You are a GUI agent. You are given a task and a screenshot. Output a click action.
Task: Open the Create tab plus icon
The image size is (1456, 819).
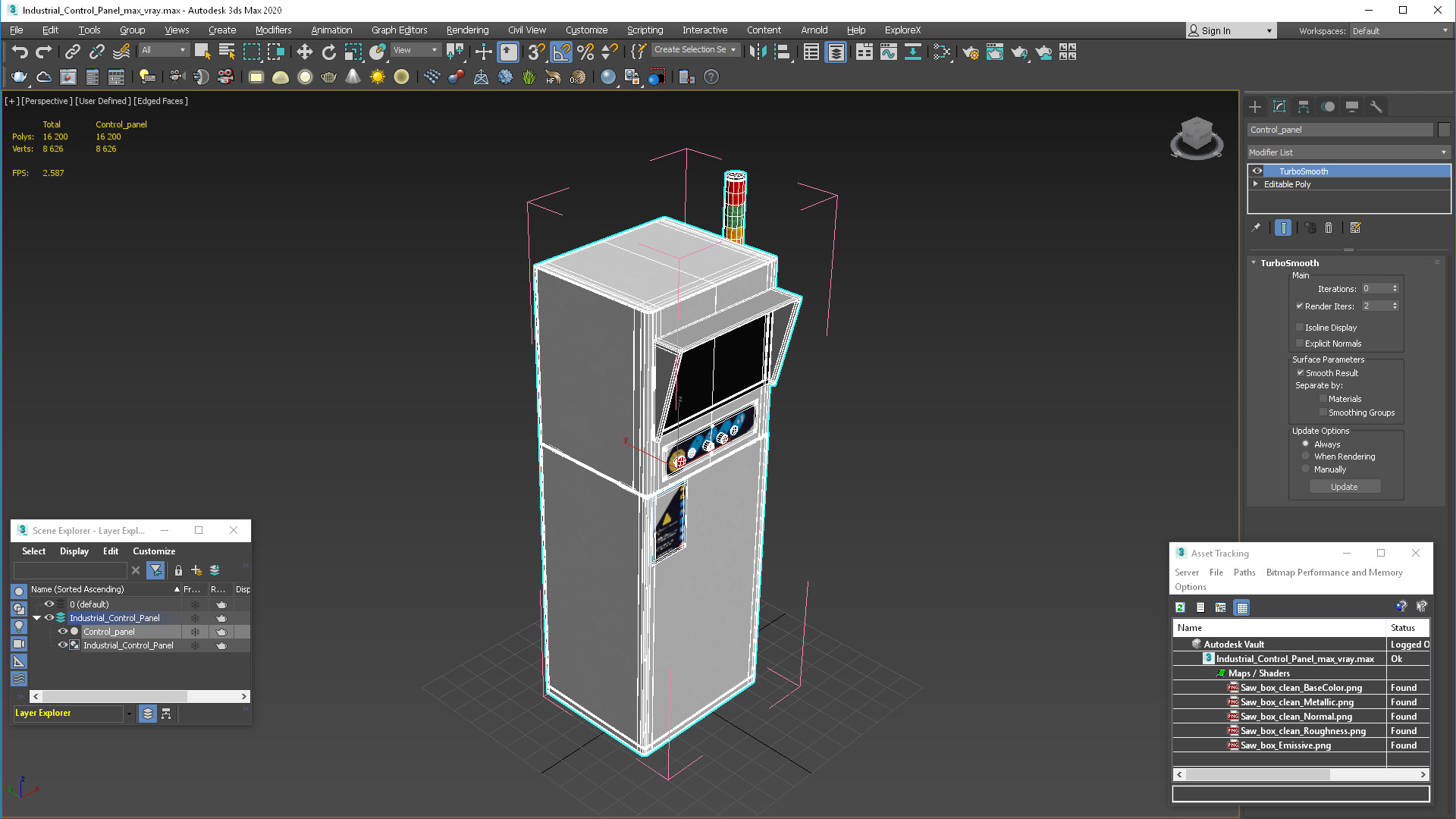1255,106
